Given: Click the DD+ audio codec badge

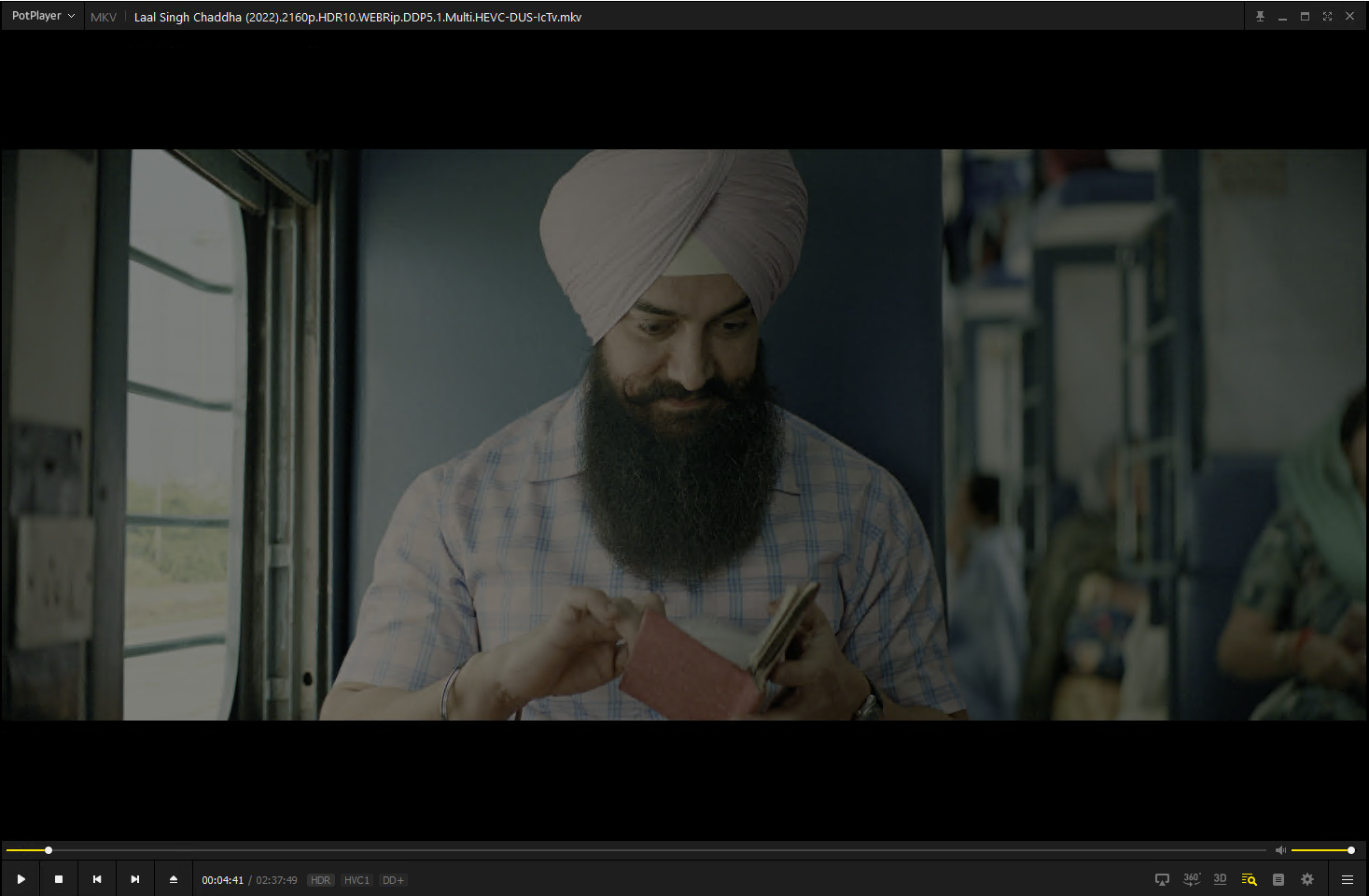Looking at the screenshot, I should click(x=393, y=880).
